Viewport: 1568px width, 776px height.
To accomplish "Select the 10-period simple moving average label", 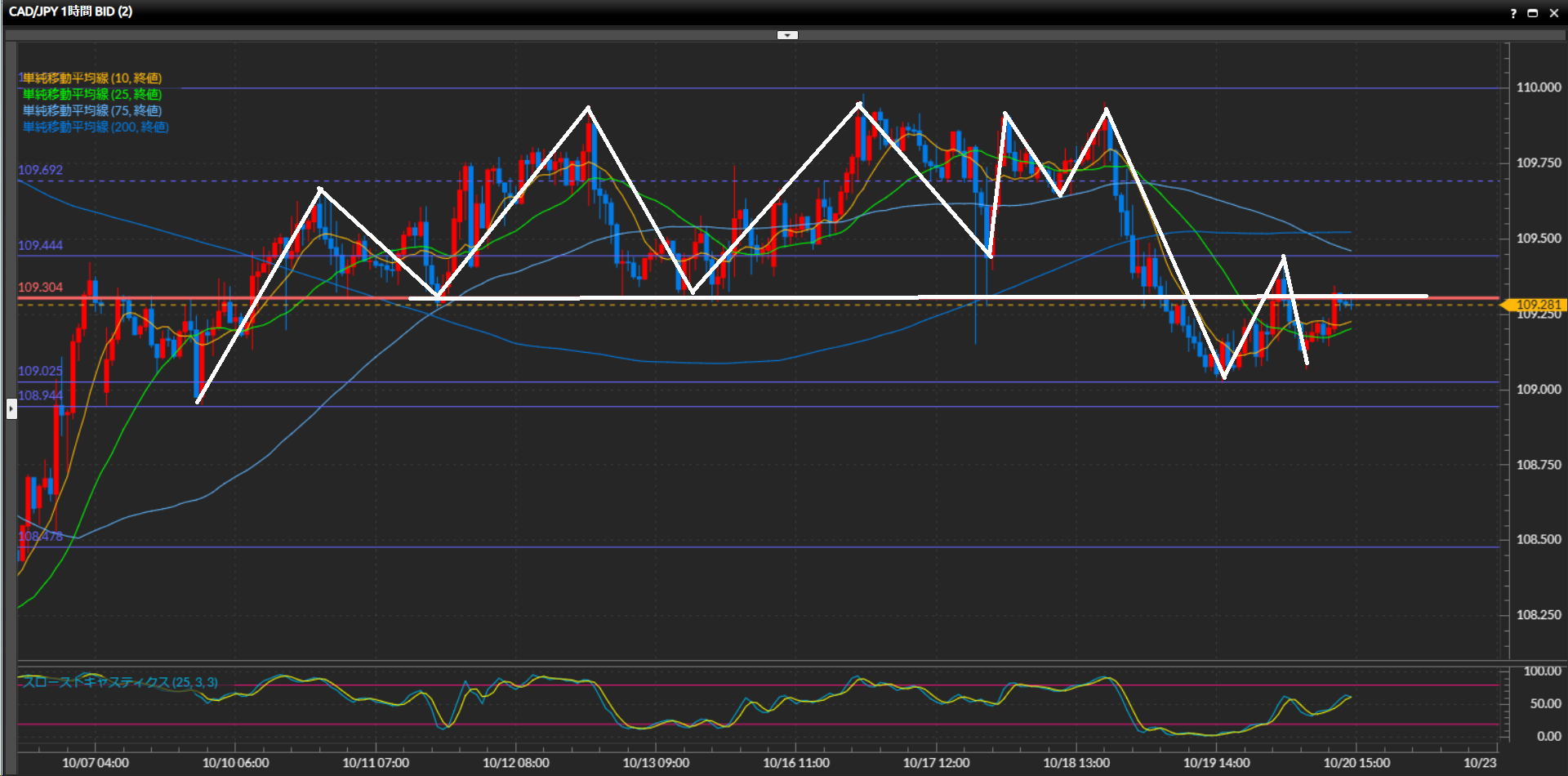I will (x=91, y=78).
